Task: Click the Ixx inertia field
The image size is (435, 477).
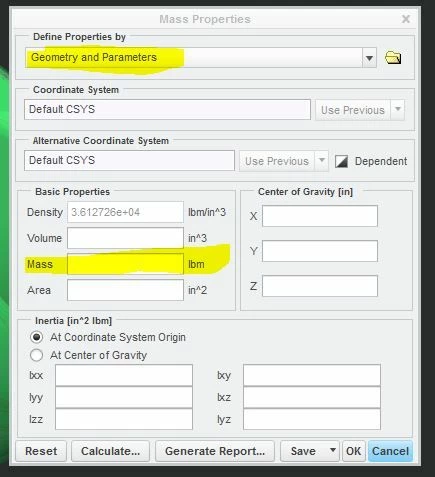Action: click(124, 375)
